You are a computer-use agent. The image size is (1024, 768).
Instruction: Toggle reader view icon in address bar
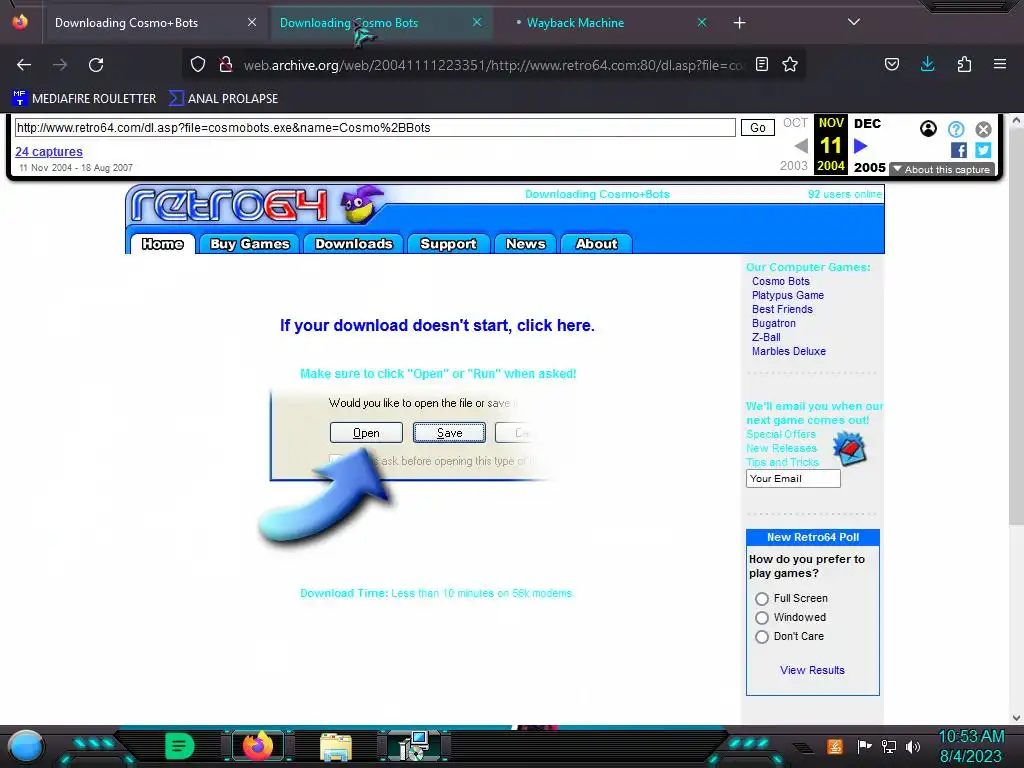click(x=761, y=64)
